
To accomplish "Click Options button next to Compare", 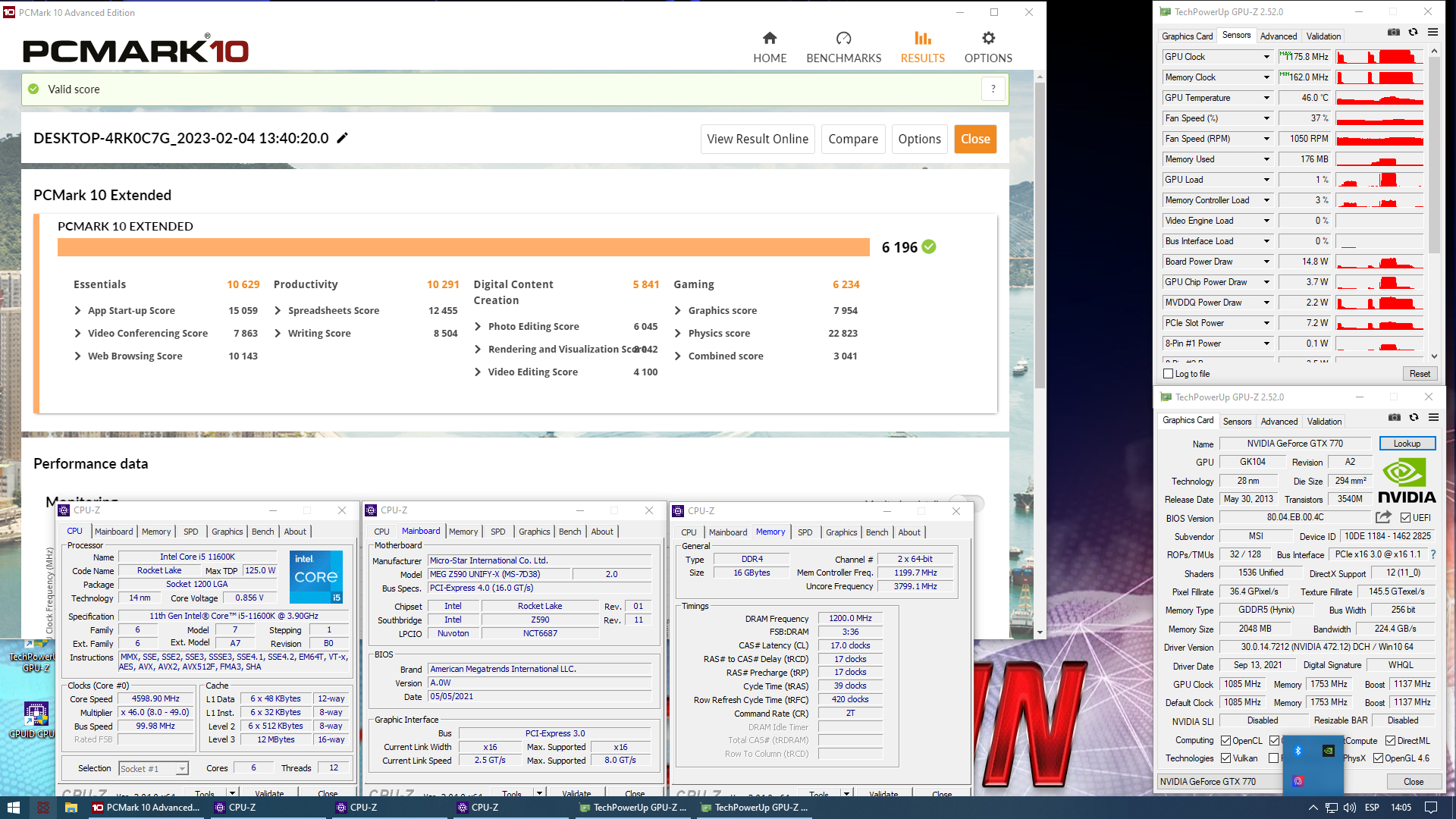I will click(919, 139).
